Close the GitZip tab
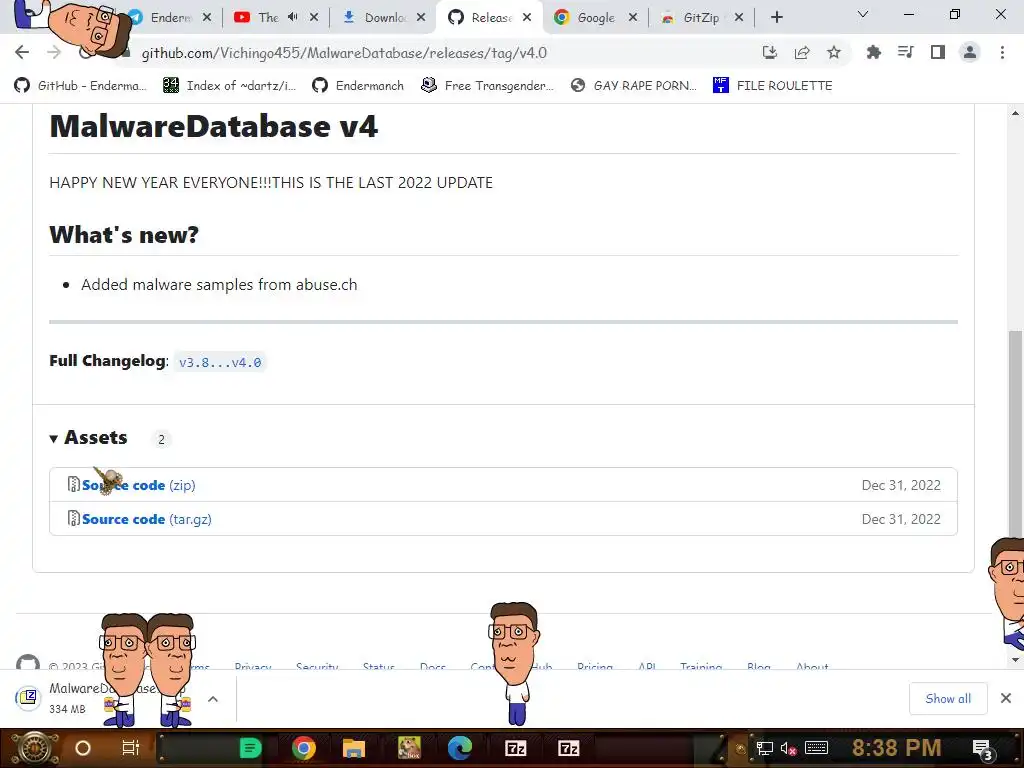The width and height of the screenshot is (1024, 768). (739, 18)
